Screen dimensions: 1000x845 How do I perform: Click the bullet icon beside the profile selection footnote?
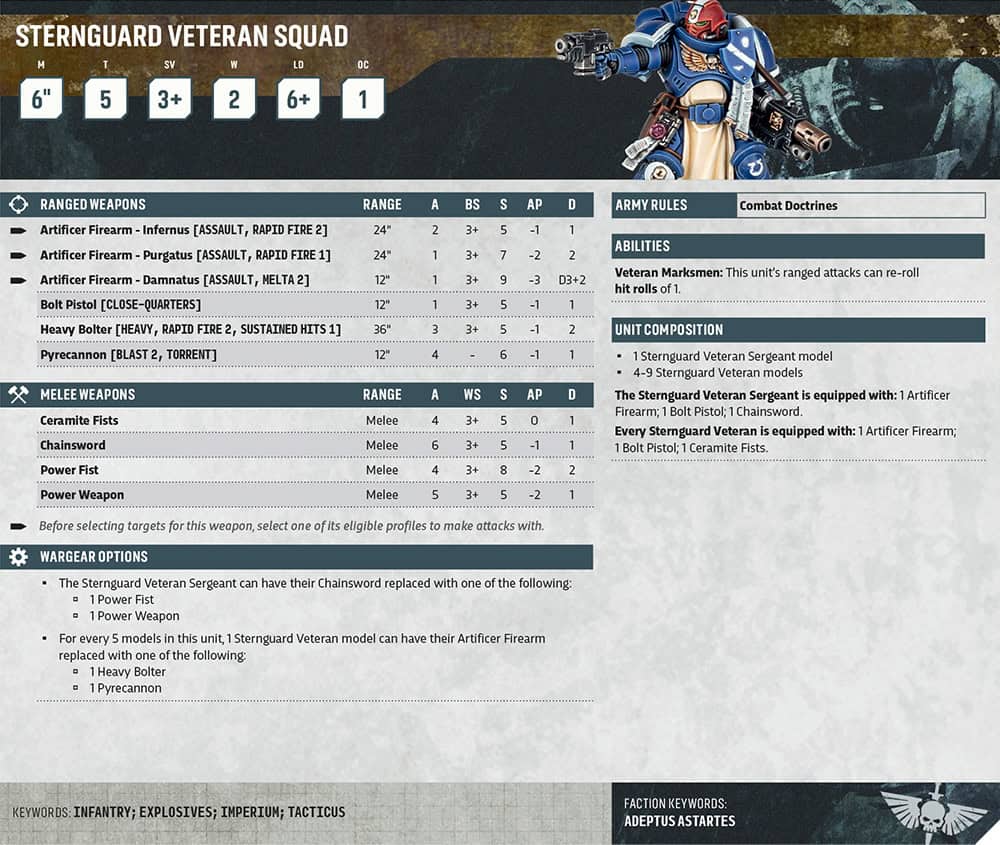(x=18, y=526)
